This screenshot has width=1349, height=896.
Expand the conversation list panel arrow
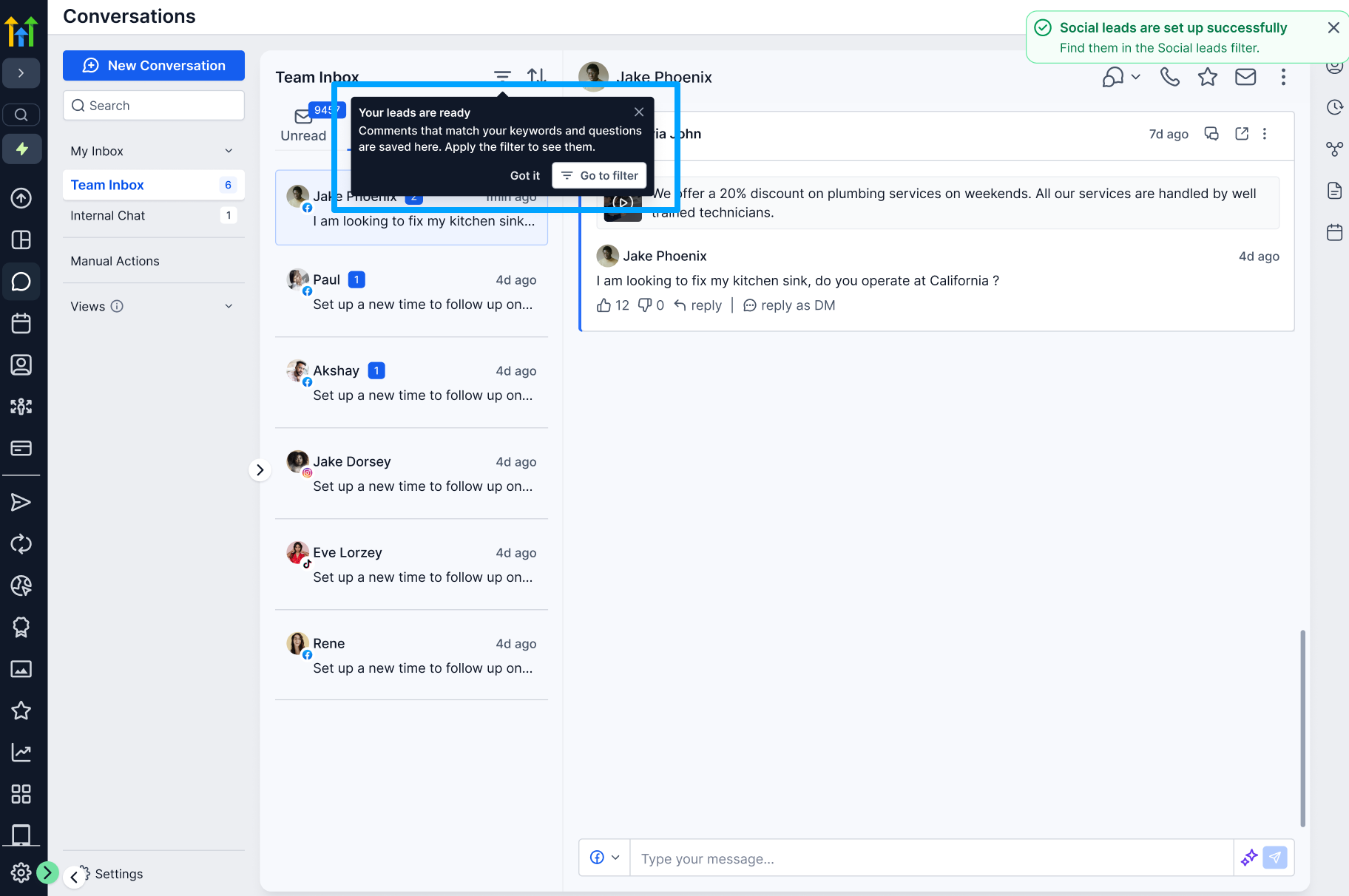coord(260,469)
